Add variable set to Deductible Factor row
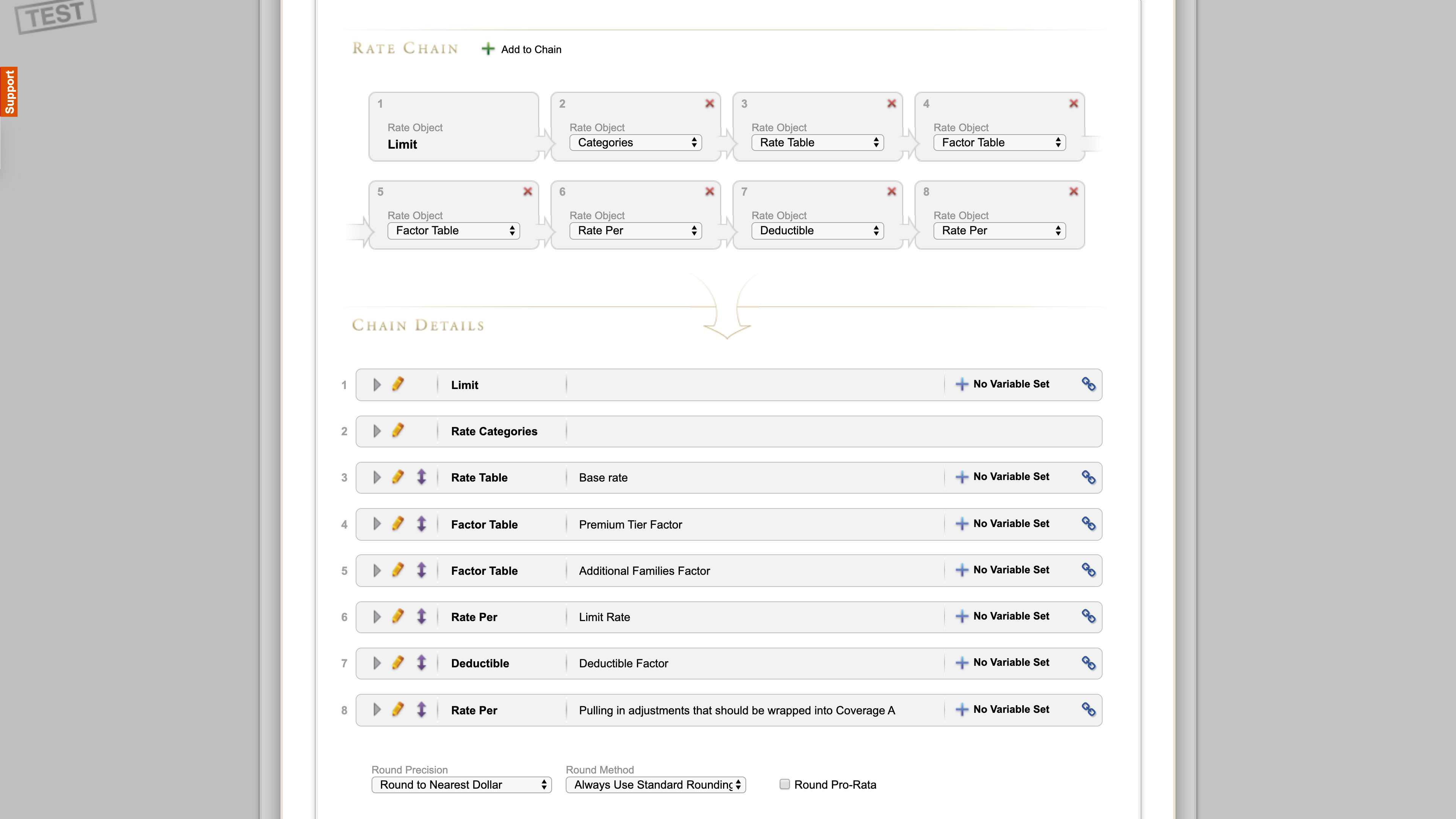This screenshot has height=819, width=1456. [1002, 663]
